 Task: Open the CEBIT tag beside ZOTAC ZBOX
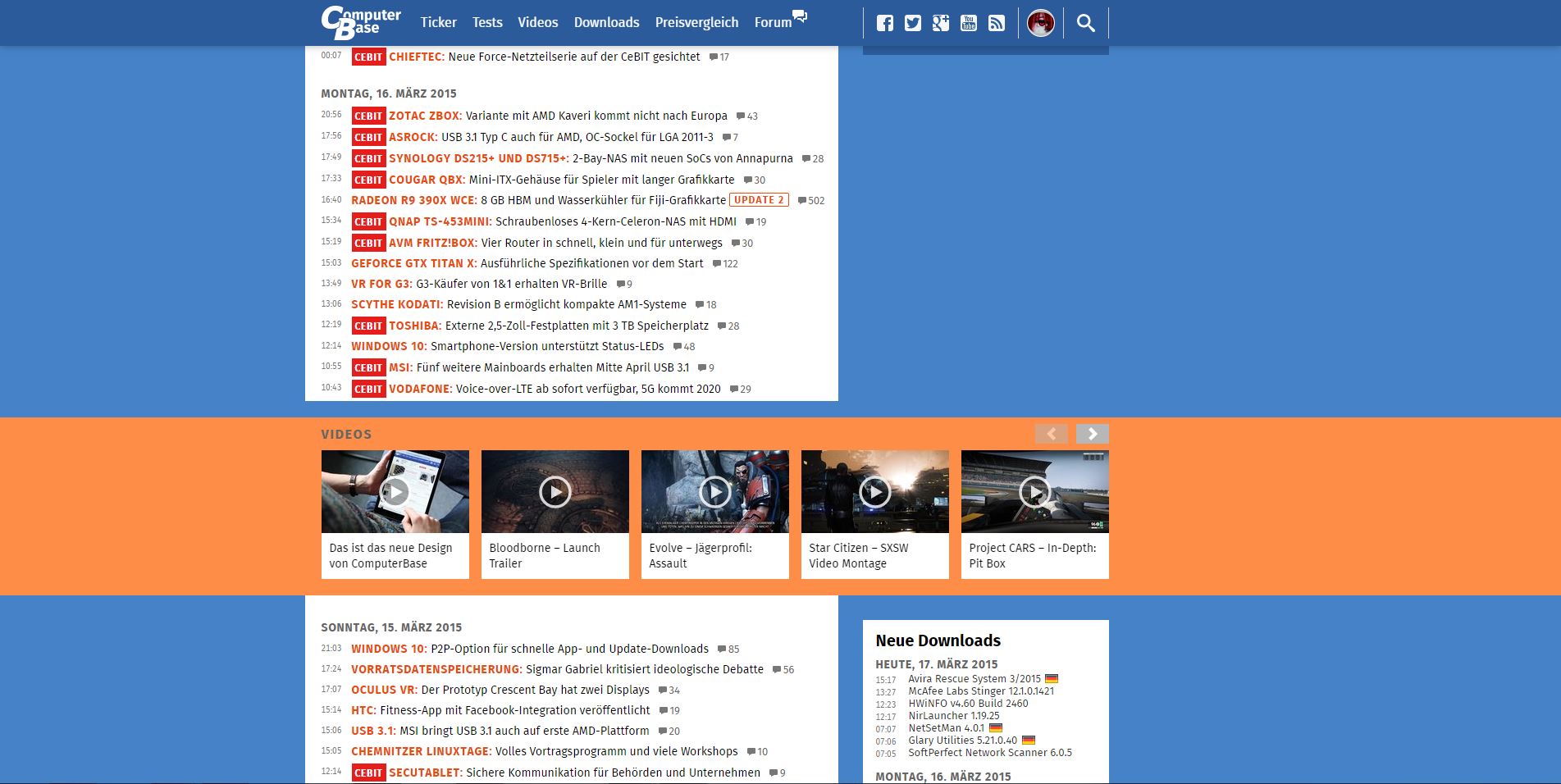tap(368, 116)
